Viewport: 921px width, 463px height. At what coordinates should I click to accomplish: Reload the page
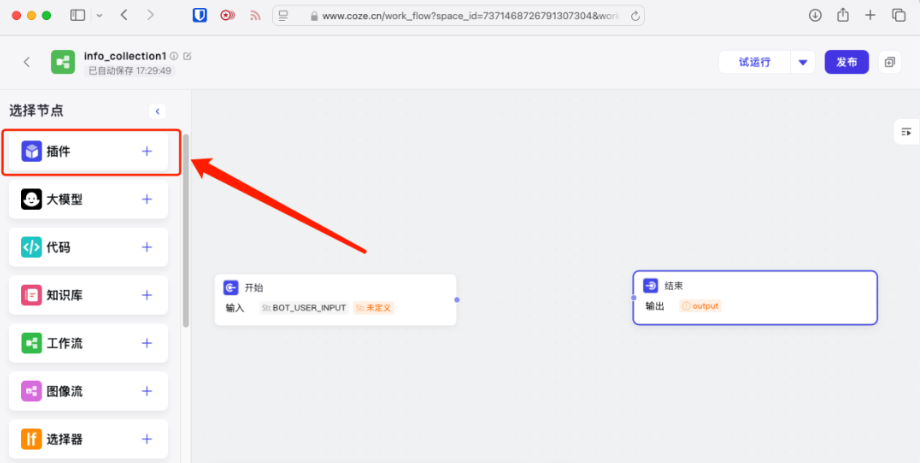635,16
